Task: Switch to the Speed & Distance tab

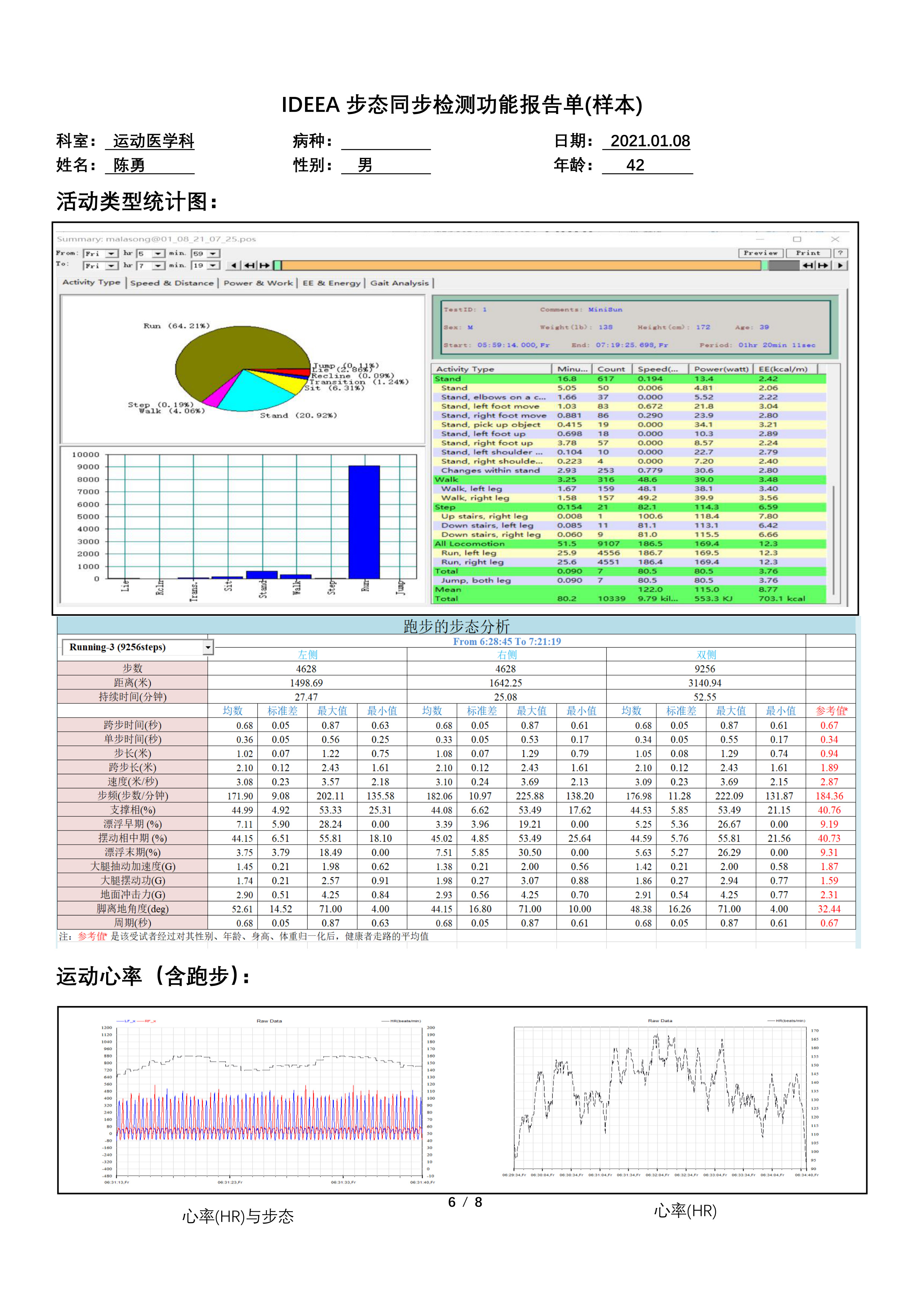Action: click(172, 283)
